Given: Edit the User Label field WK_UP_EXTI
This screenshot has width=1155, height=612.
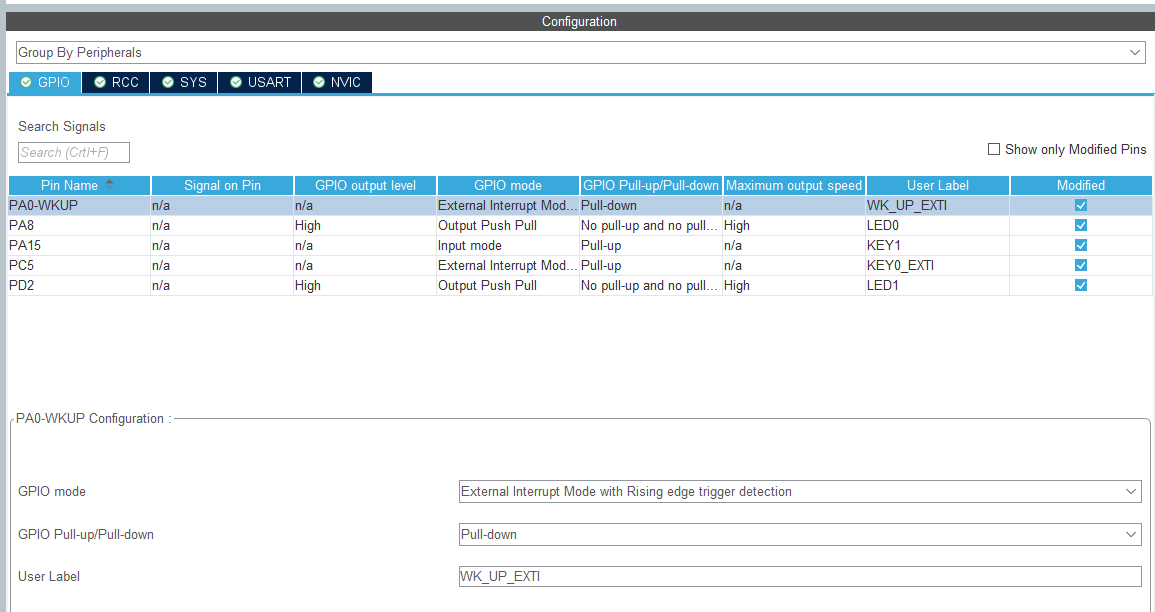Looking at the screenshot, I should (x=799, y=576).
